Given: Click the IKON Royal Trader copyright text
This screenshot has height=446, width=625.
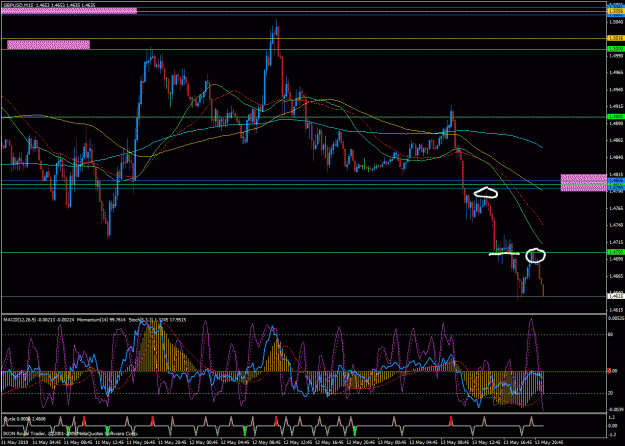Looking at the screenshot, I should coord(71,433).
